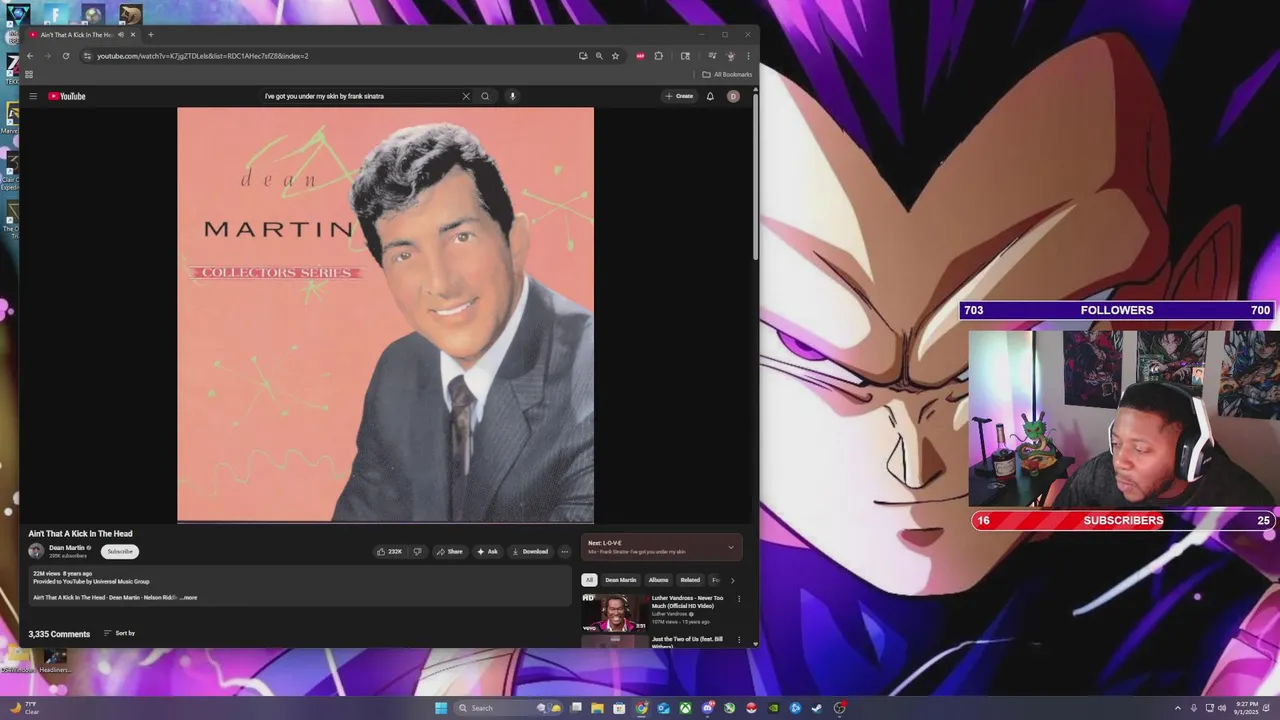1280x720 pixels.
Task: Clear the YouTube search box text
Action: [x=465, y=96]
